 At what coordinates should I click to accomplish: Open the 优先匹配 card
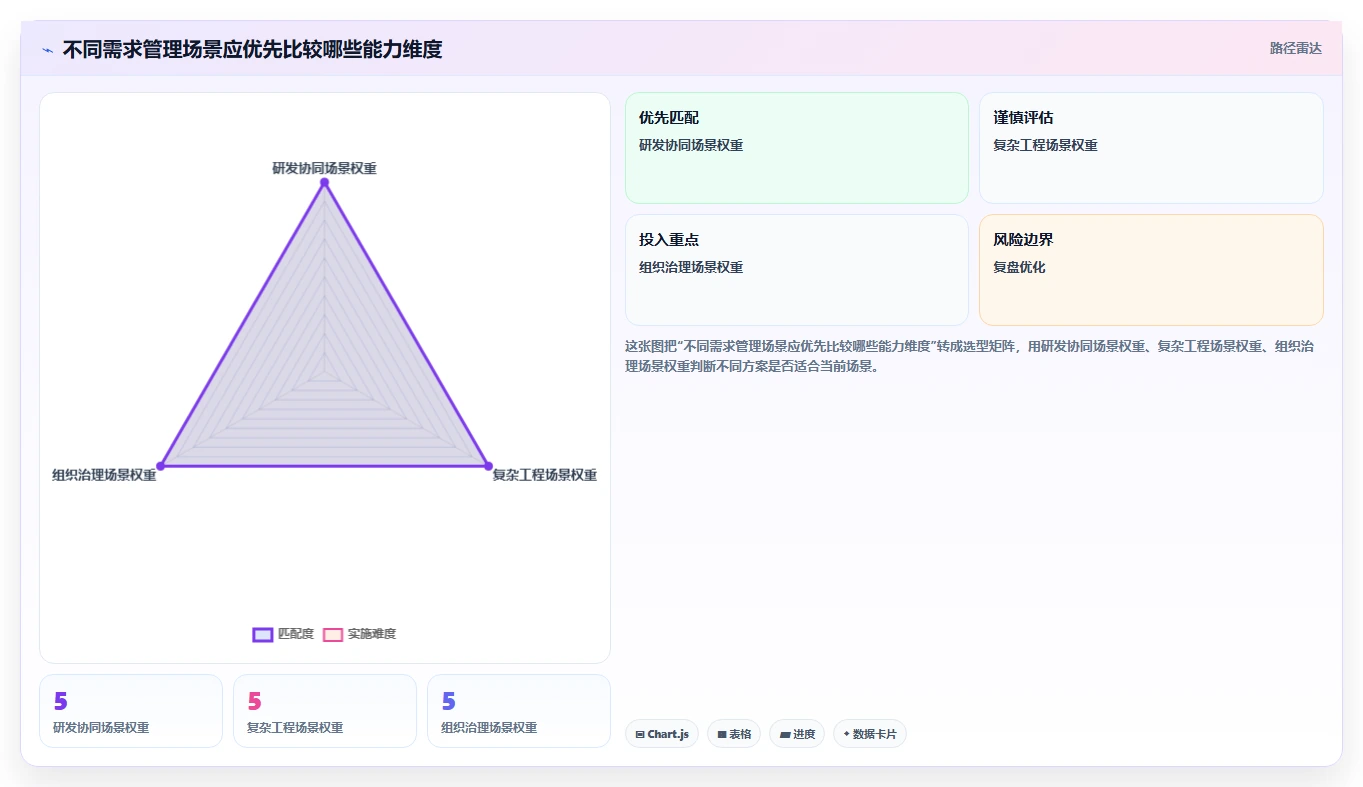click(797, 148)
